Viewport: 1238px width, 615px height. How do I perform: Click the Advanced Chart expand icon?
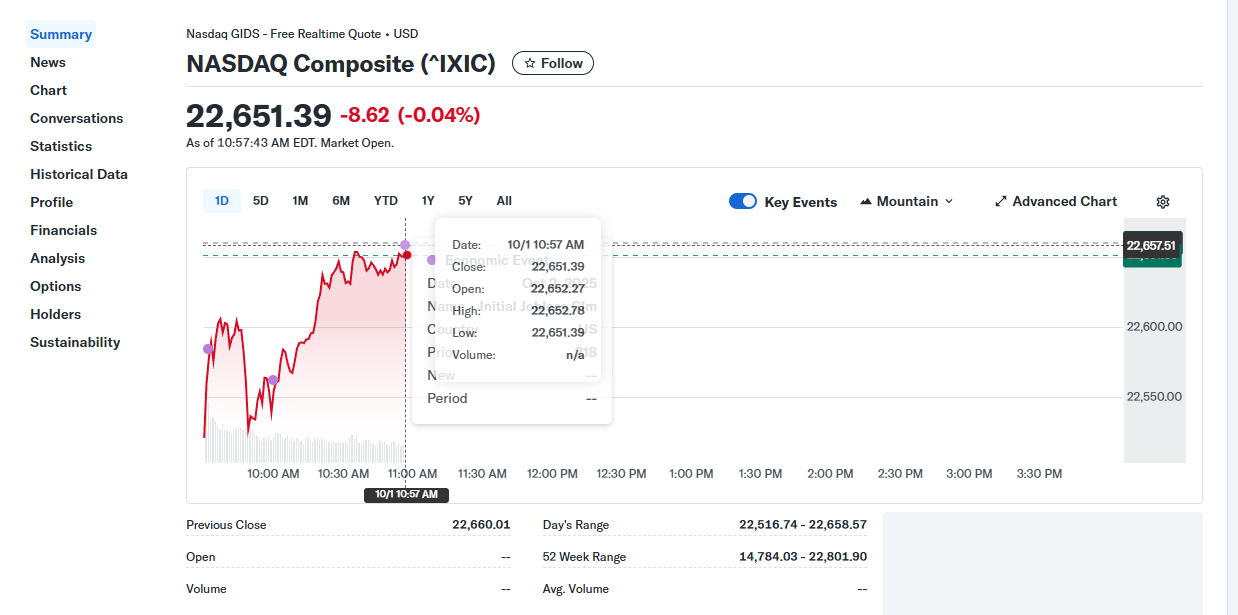pos(1001,202)
